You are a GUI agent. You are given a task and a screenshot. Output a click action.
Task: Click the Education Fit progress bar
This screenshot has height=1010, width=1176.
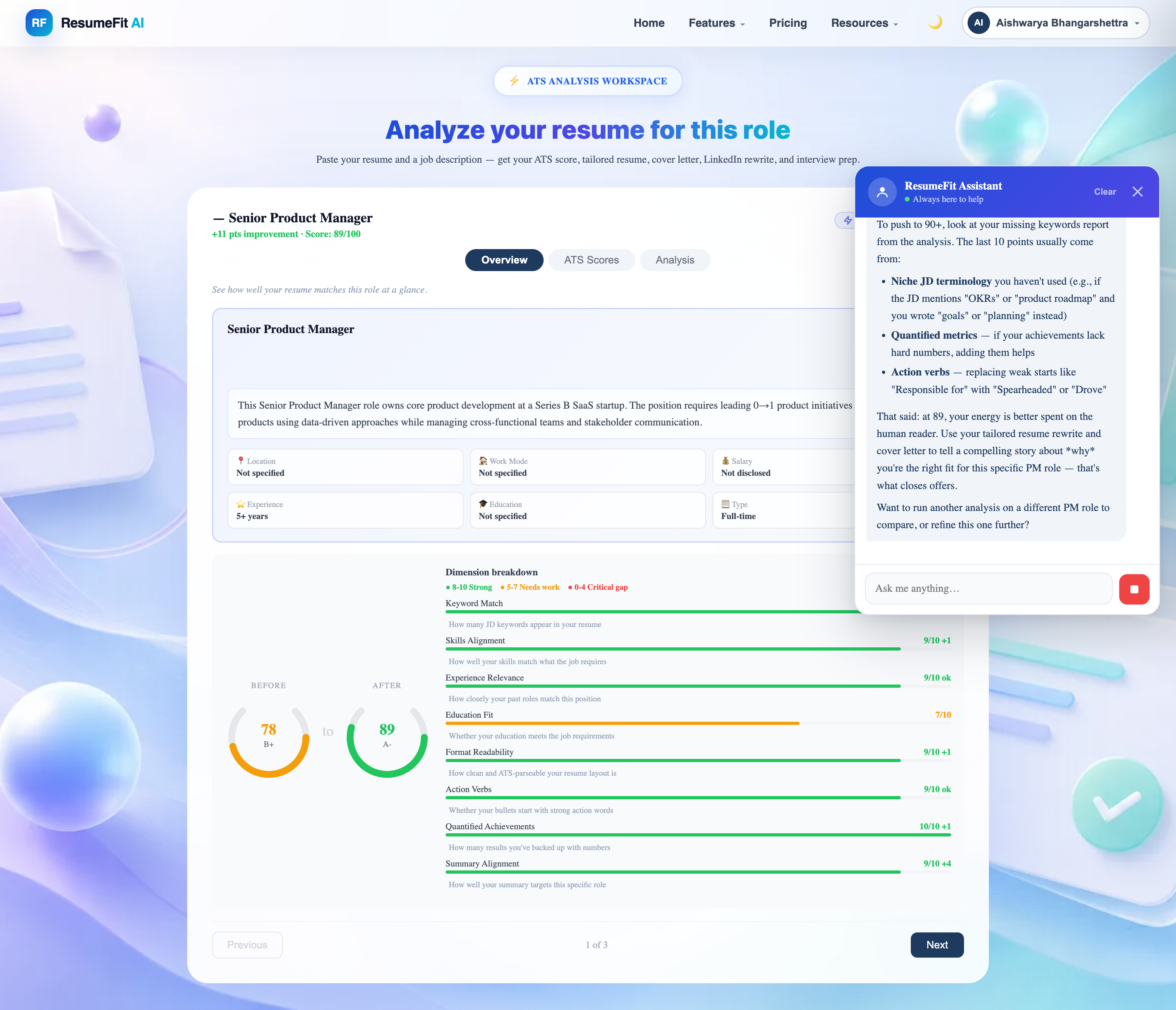[698, 723]
